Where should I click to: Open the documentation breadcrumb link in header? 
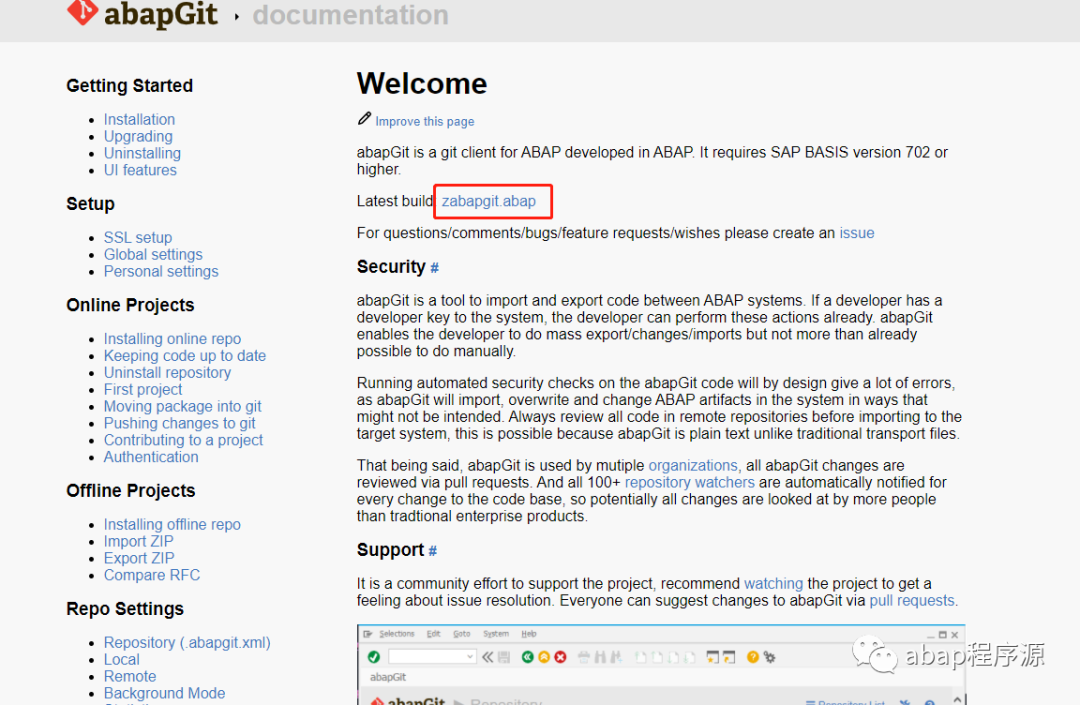pos(351,14)
